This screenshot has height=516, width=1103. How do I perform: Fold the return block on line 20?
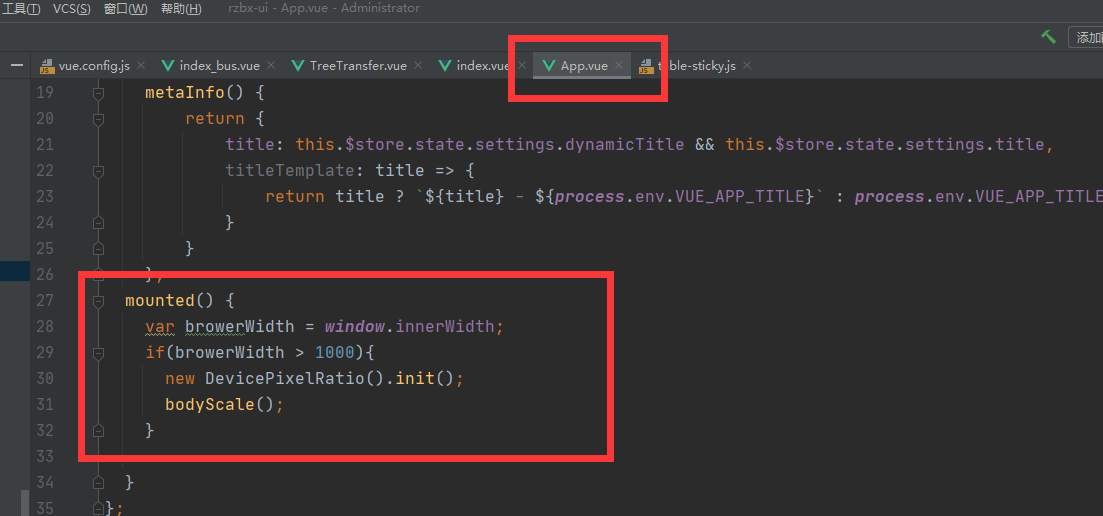coord(98,119)
